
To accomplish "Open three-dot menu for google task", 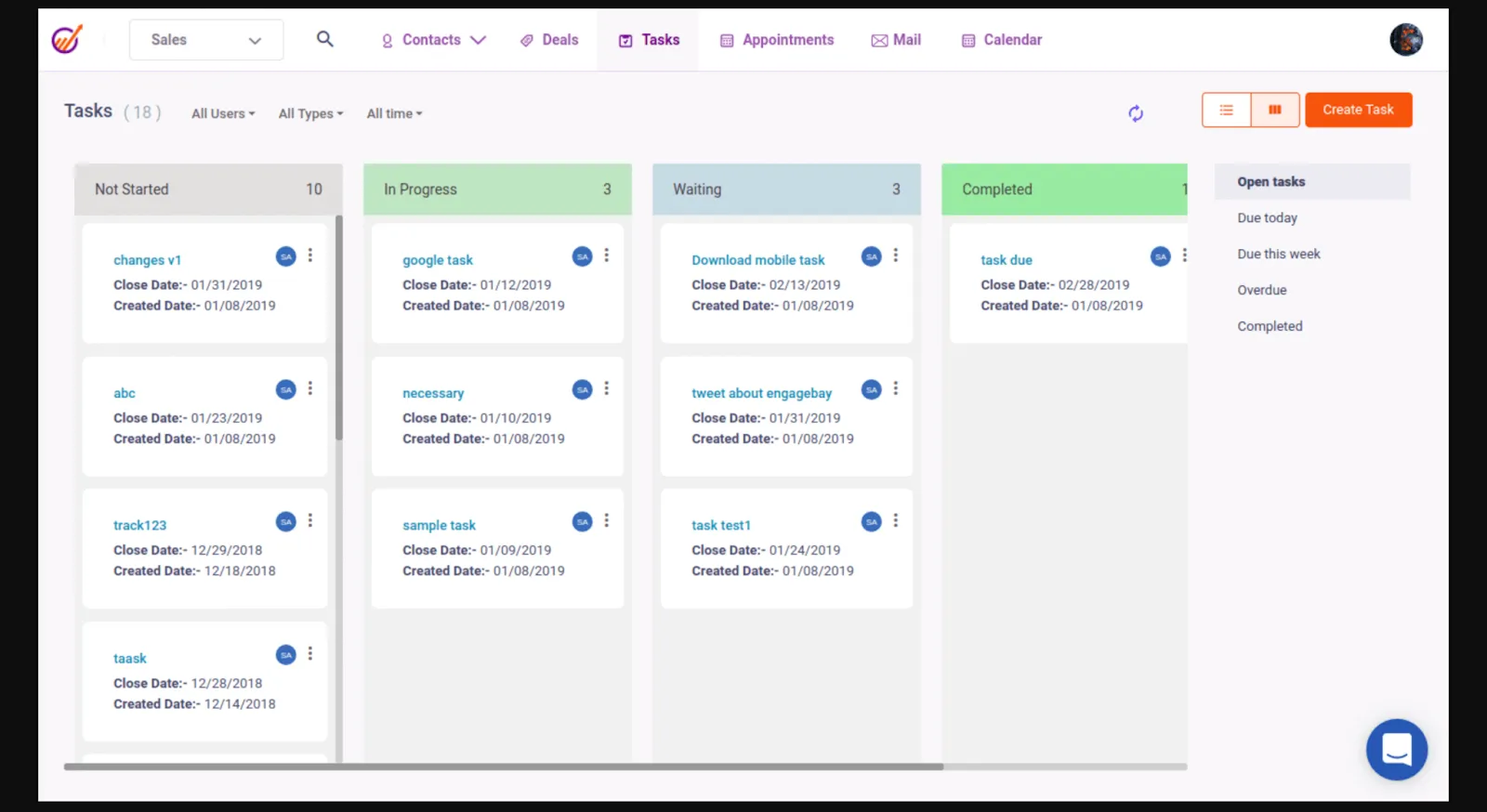I will tap(607, 255).
